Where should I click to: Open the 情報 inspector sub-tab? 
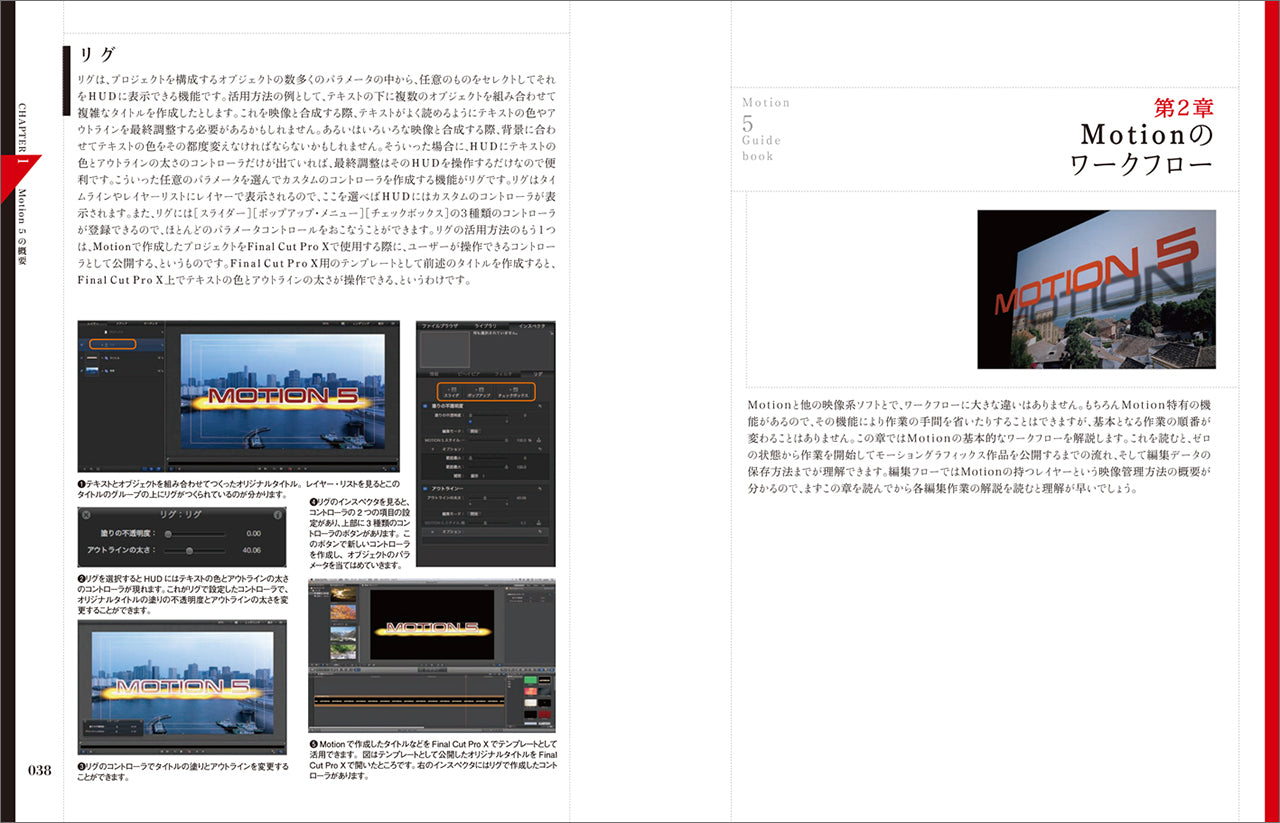pos(434,374)
